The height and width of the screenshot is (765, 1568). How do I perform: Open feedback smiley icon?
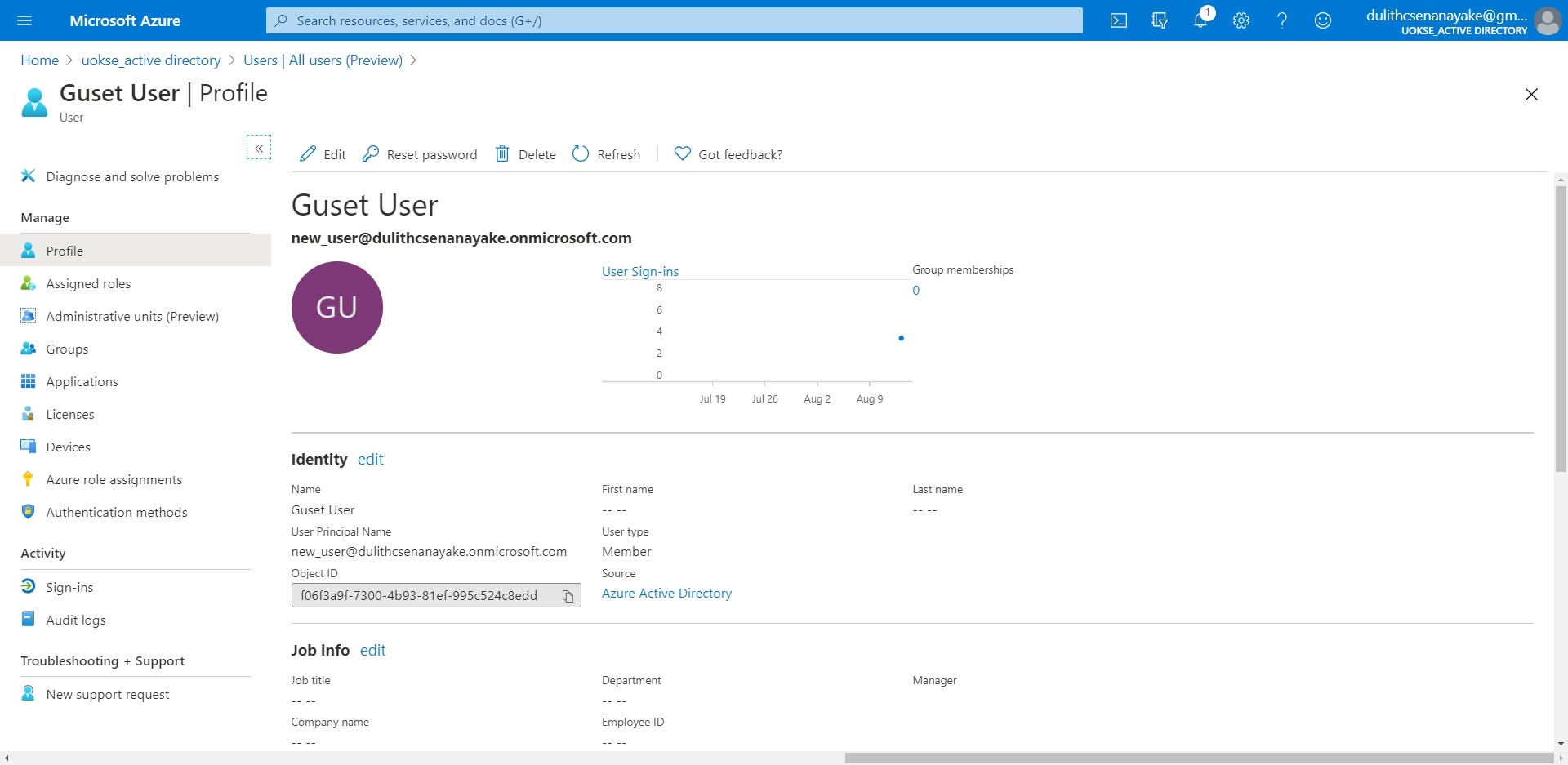[1323, 20]
